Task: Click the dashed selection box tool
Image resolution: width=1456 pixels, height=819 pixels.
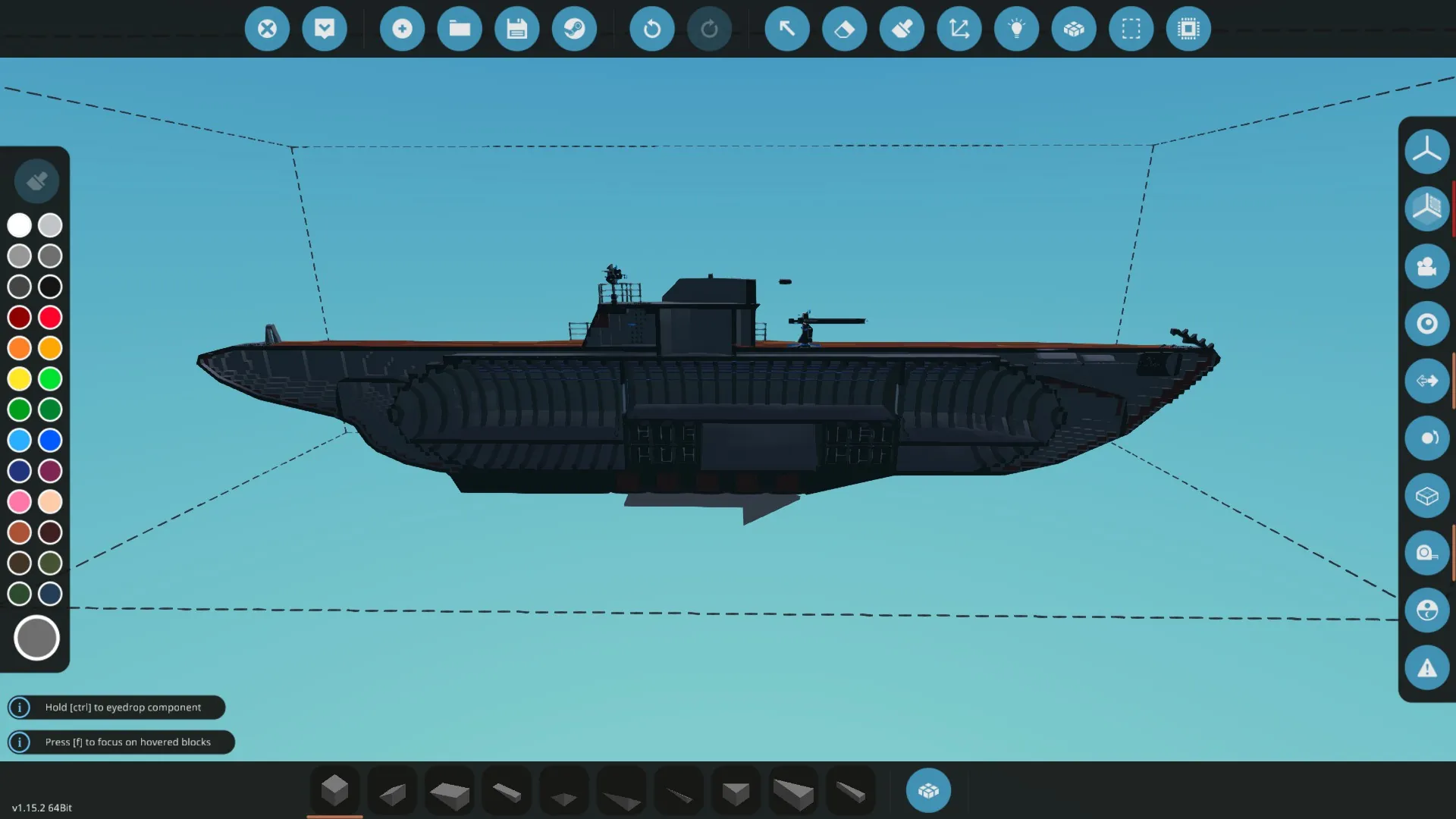Action: click(1131, 29)
